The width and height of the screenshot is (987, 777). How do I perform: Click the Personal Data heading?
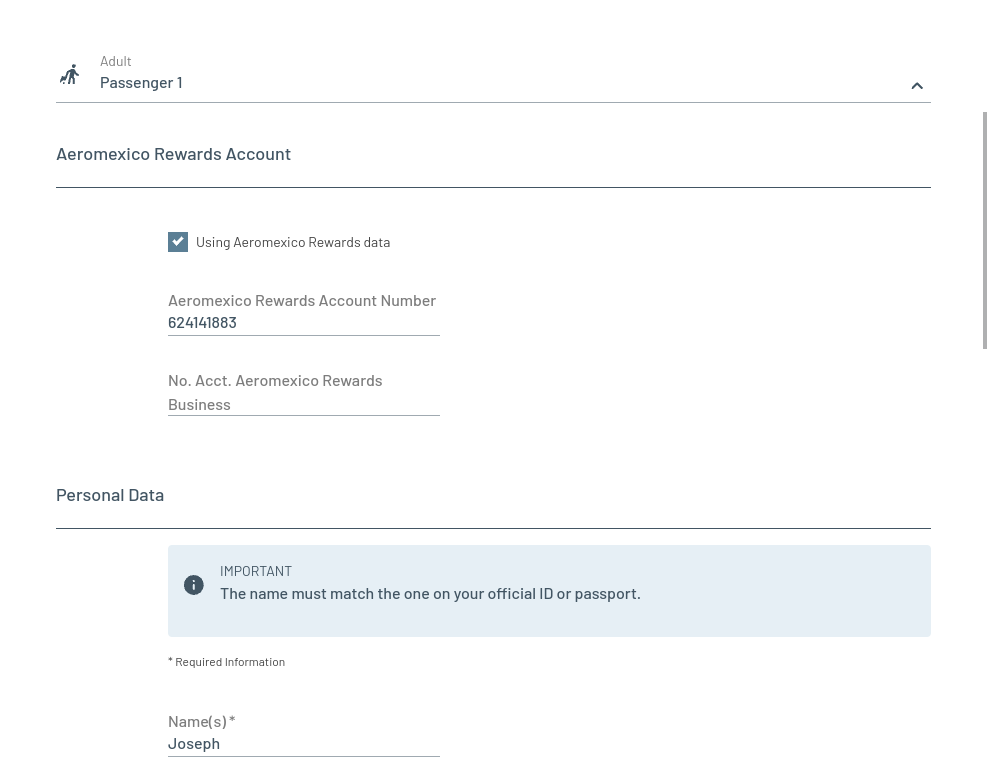110,496
